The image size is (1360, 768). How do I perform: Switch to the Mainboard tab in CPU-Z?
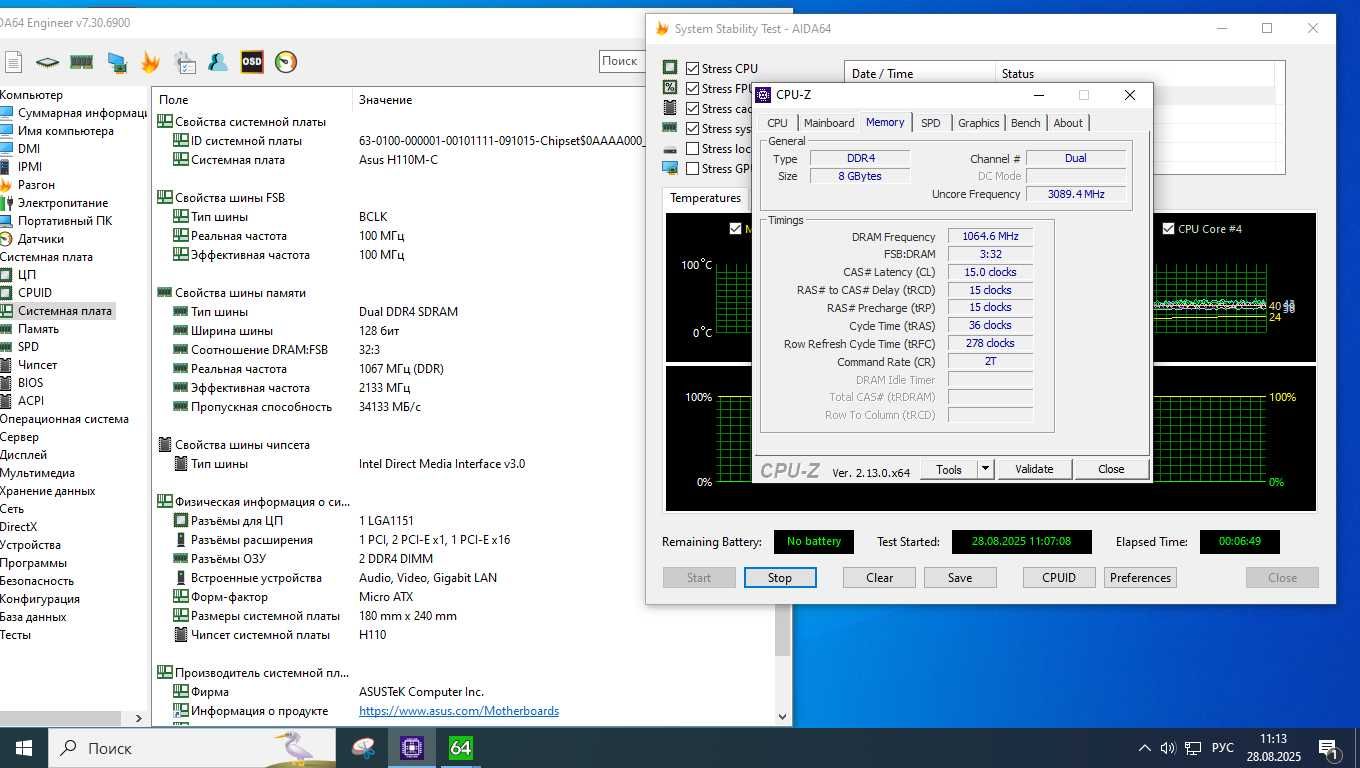pyautogui.click(x=829, y=123)
